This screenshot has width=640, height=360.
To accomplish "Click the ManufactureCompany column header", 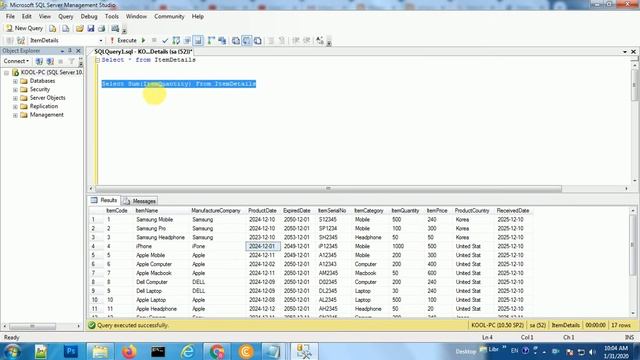I will [216, 211].
